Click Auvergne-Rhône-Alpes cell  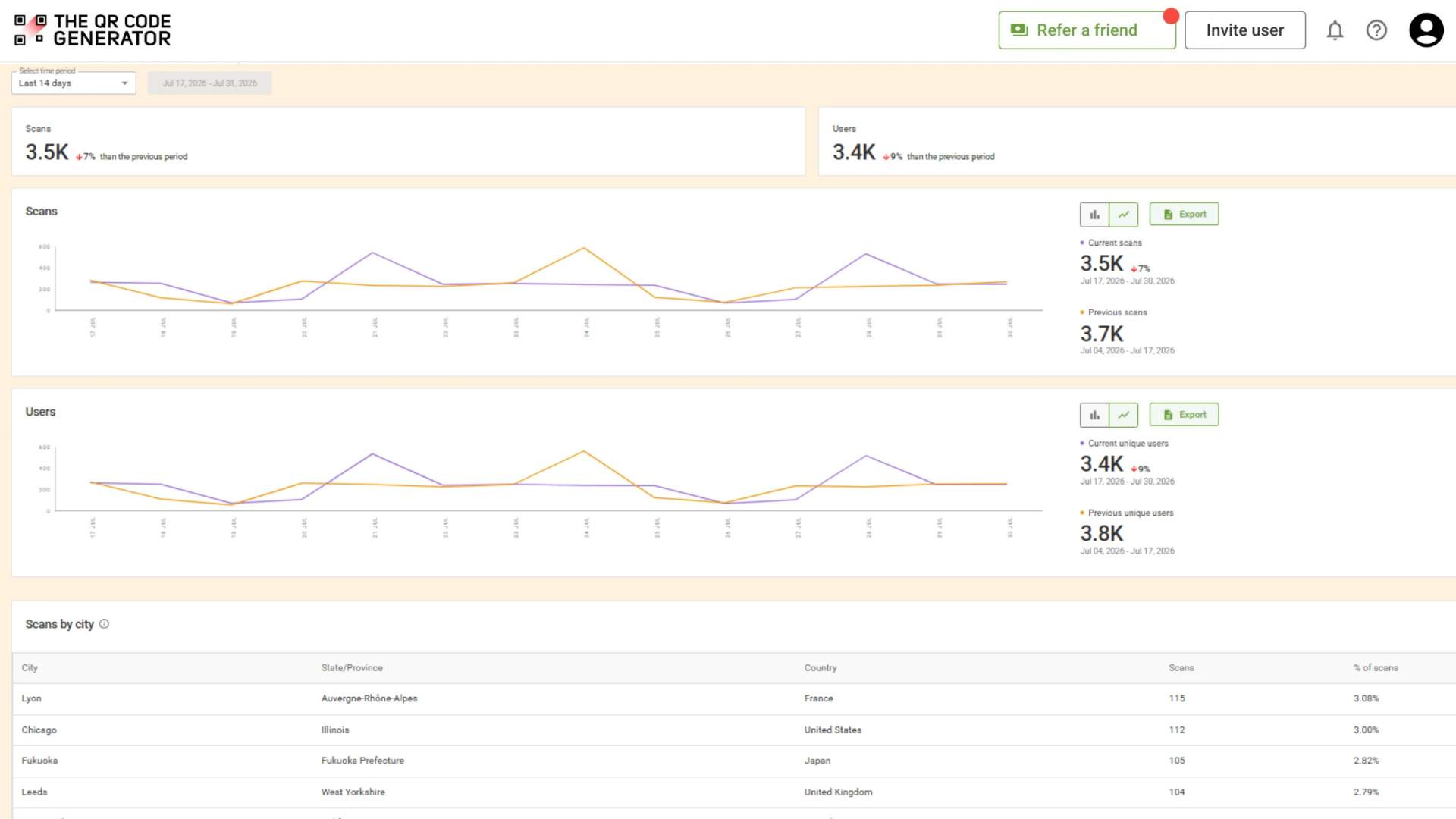(x=369, y=698)
